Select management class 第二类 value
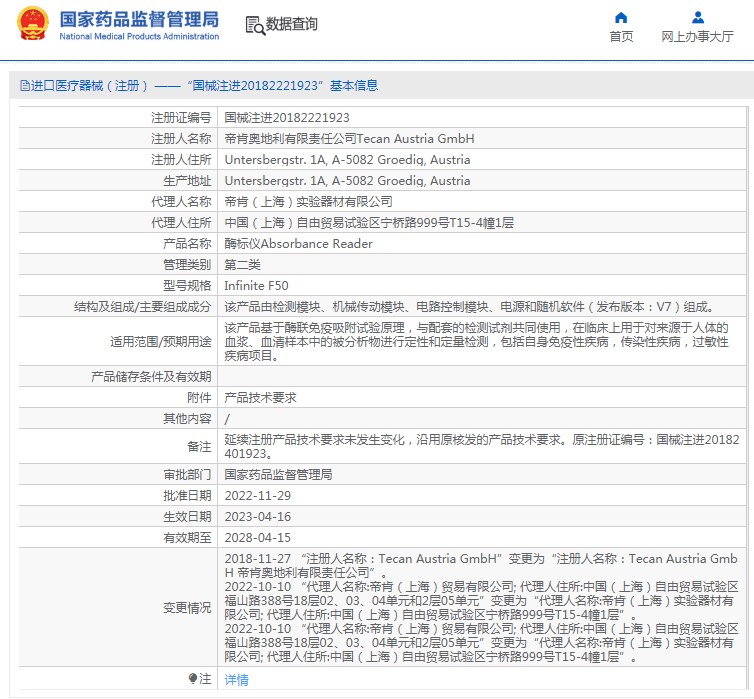Viewport: 754px width, 699px height. (242, 265)
